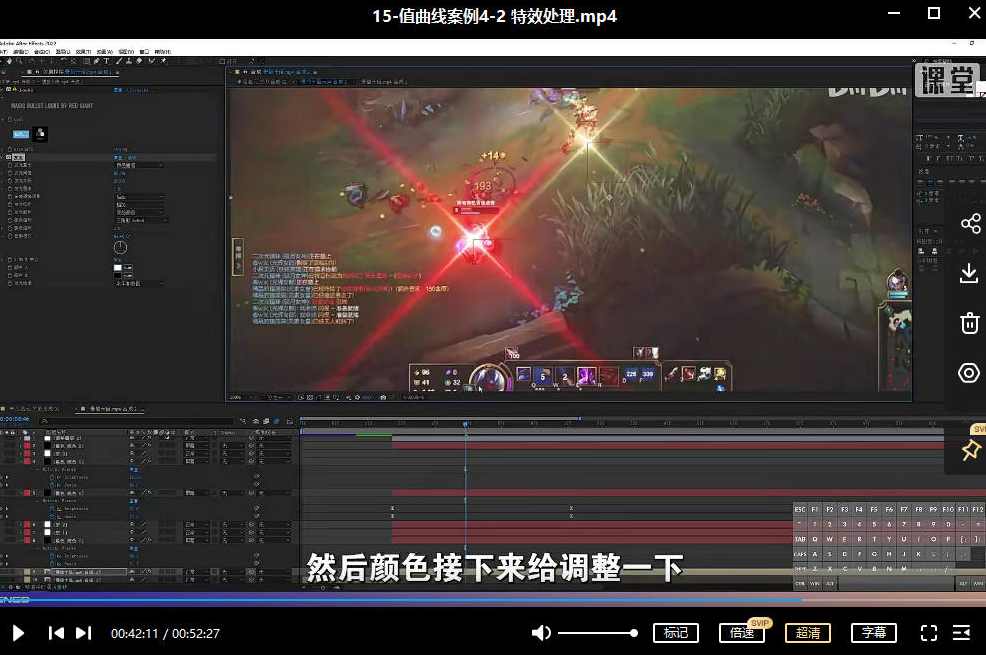The image size is (986, 655).
Task: Click the play button of the video player
Action: [x=16, y=632]
